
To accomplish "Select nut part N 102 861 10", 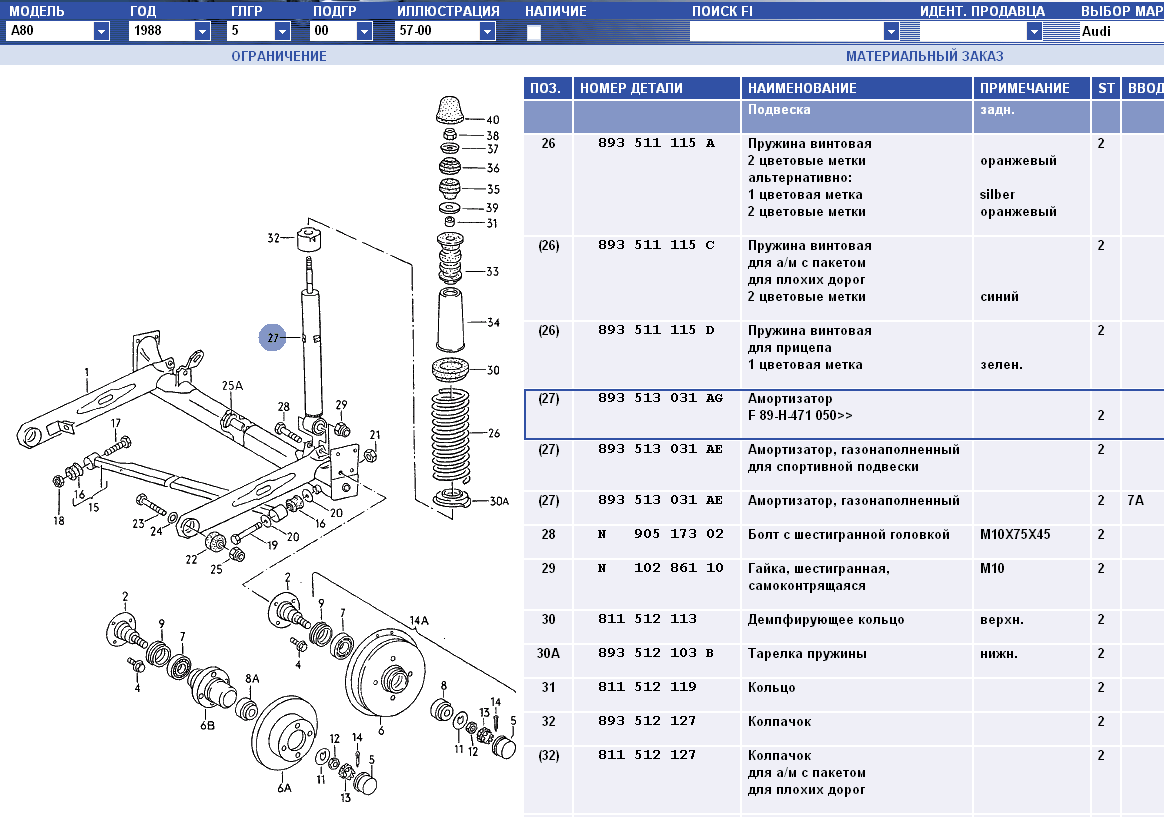I will (x=661, y=568).
